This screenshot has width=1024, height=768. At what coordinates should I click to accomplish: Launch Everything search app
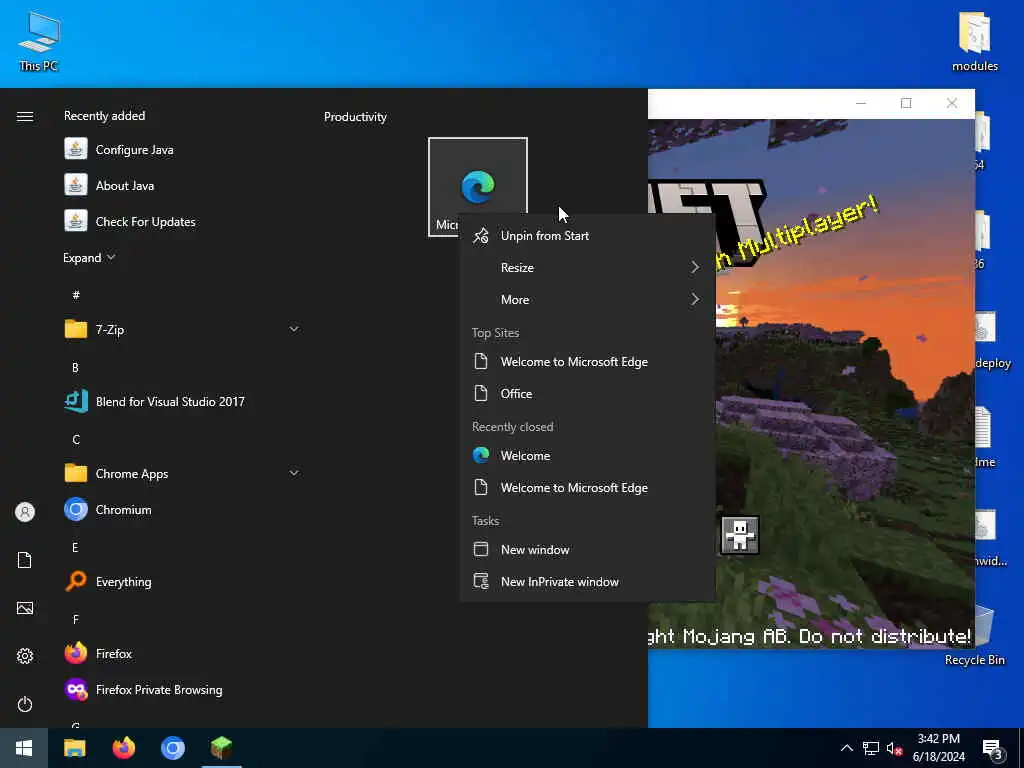point(182,581)
